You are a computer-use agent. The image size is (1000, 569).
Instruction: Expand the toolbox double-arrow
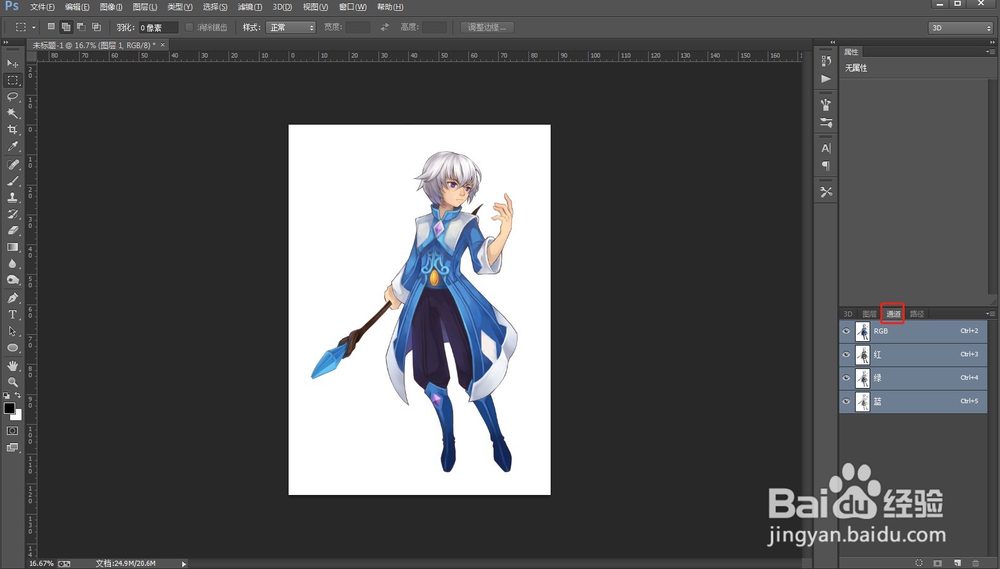6,42
